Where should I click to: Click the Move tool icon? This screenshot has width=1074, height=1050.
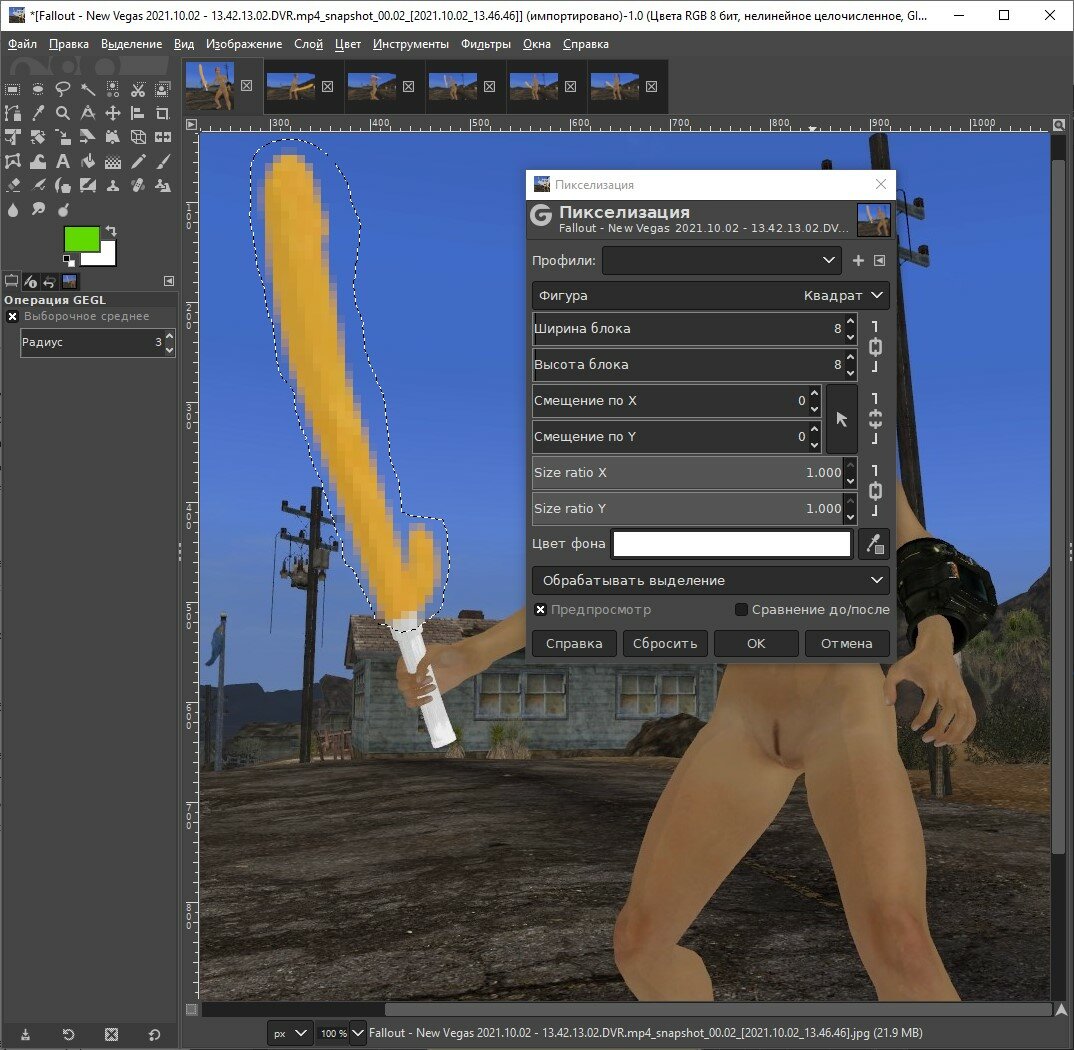point(113,113)
